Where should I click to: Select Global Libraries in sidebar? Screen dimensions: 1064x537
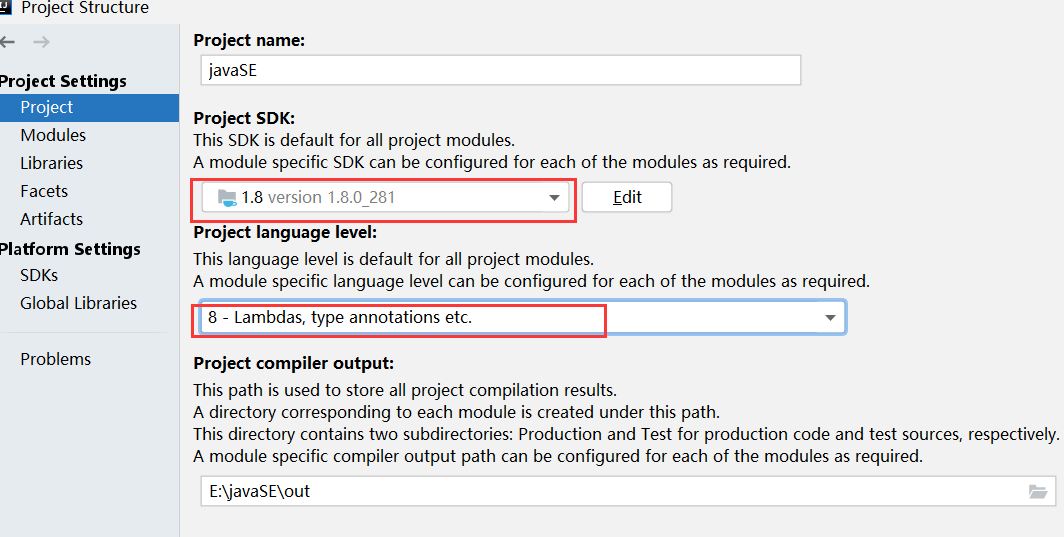78,303
